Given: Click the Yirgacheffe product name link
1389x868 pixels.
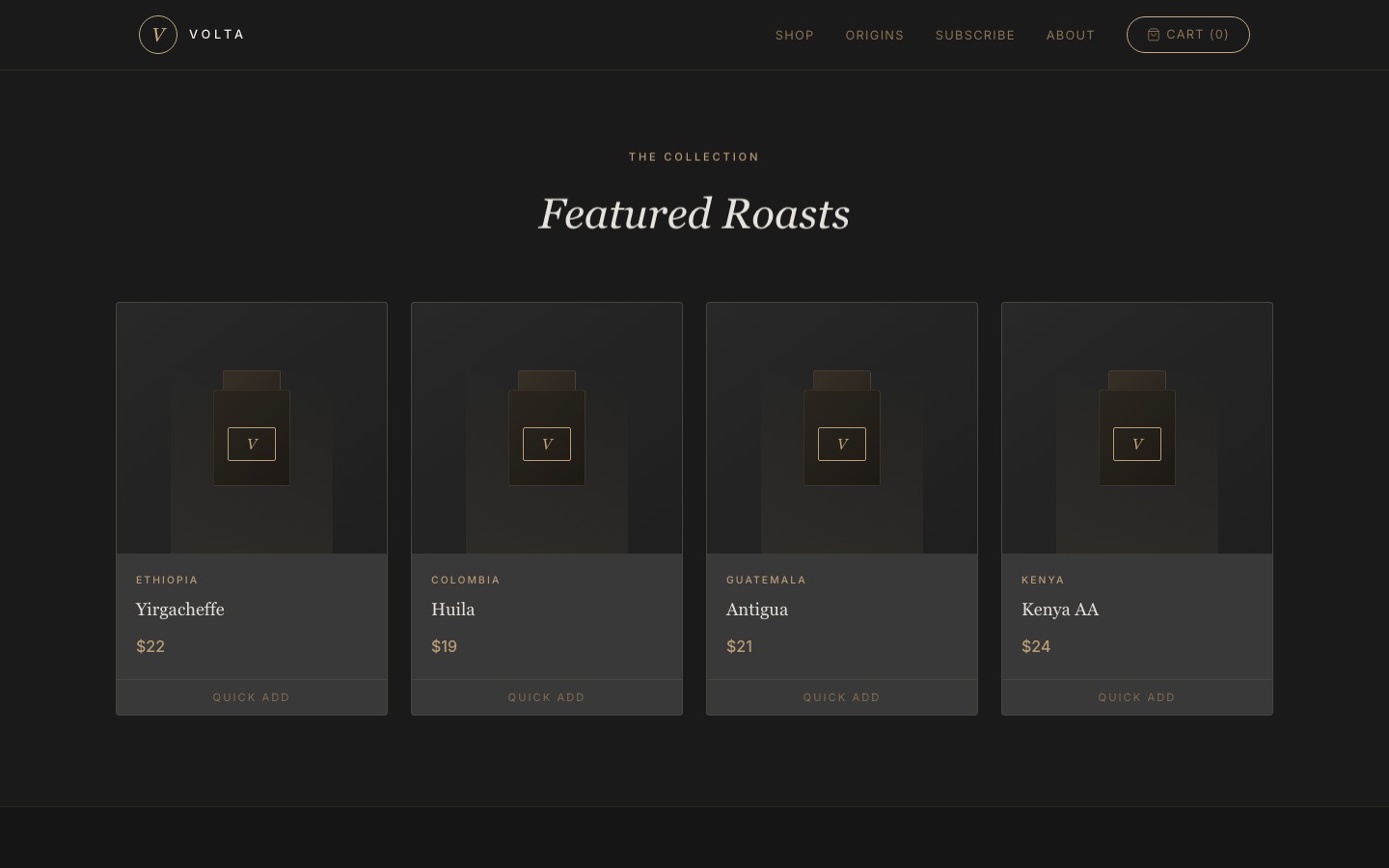Looking at the screenshot, I should pos(179,610).
